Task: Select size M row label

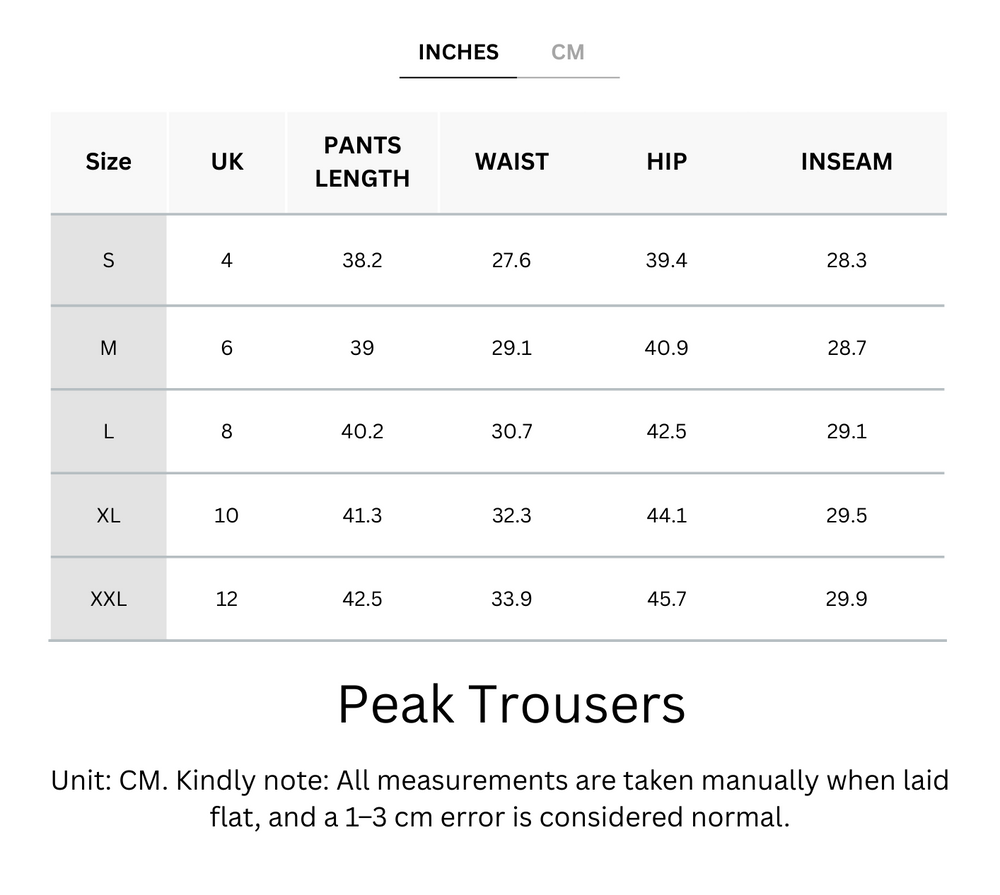Action: (108, 347)
